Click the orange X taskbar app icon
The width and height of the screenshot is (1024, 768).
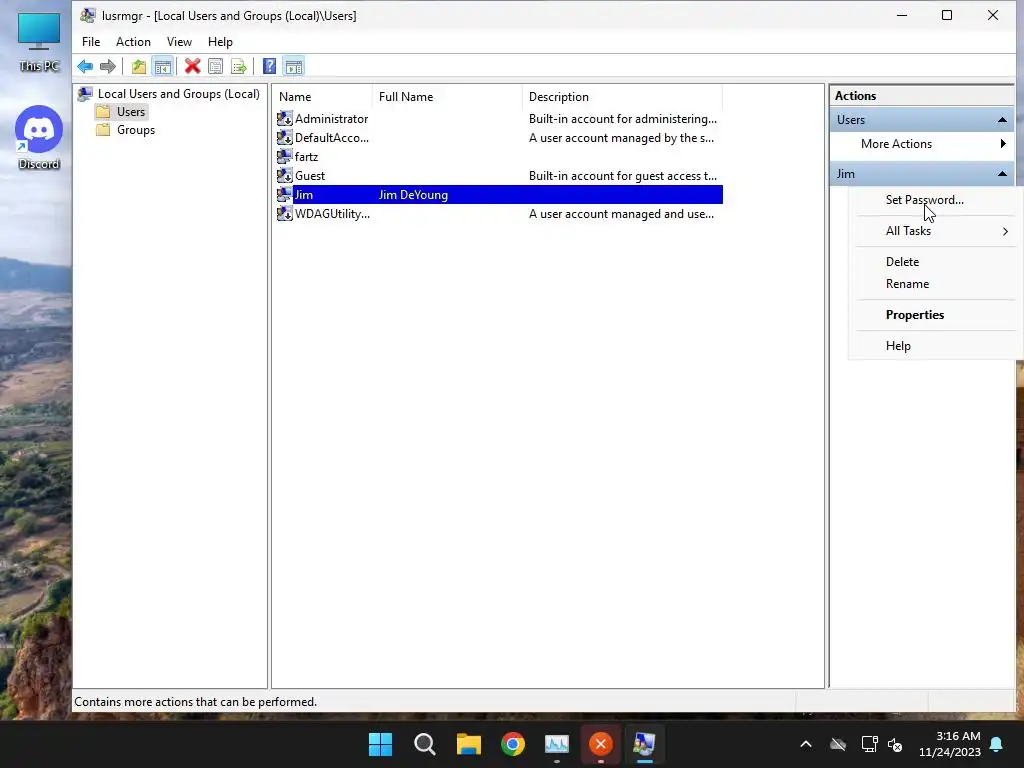(601, 744)
